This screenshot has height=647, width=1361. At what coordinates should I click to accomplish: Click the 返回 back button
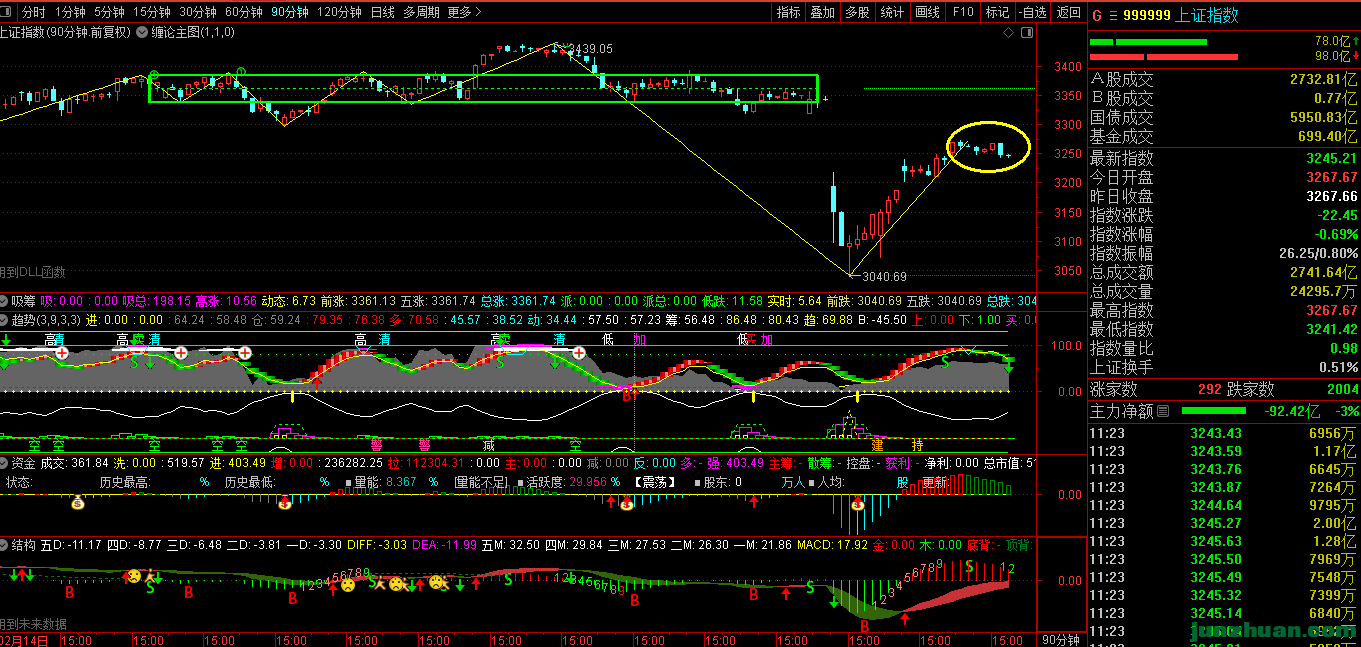pos(1069,12)
